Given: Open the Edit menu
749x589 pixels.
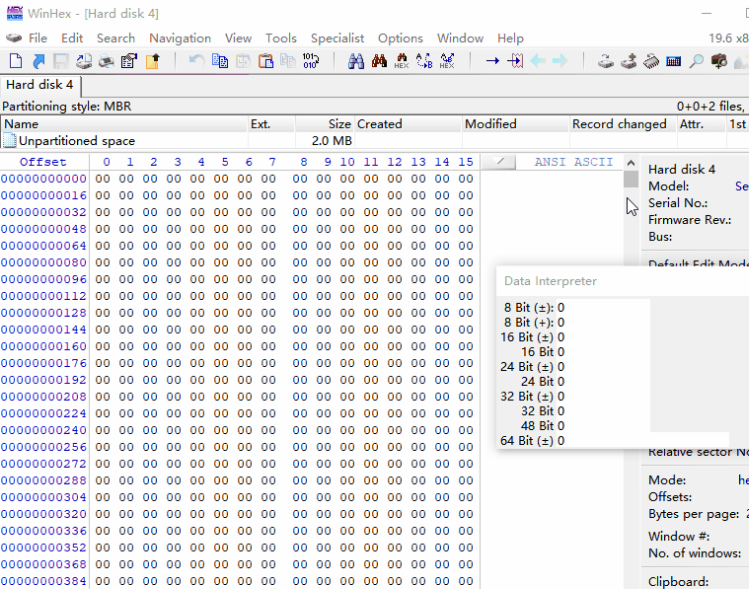Looking at the screenshot, I should pyautogui.click(x=72, y=38).
